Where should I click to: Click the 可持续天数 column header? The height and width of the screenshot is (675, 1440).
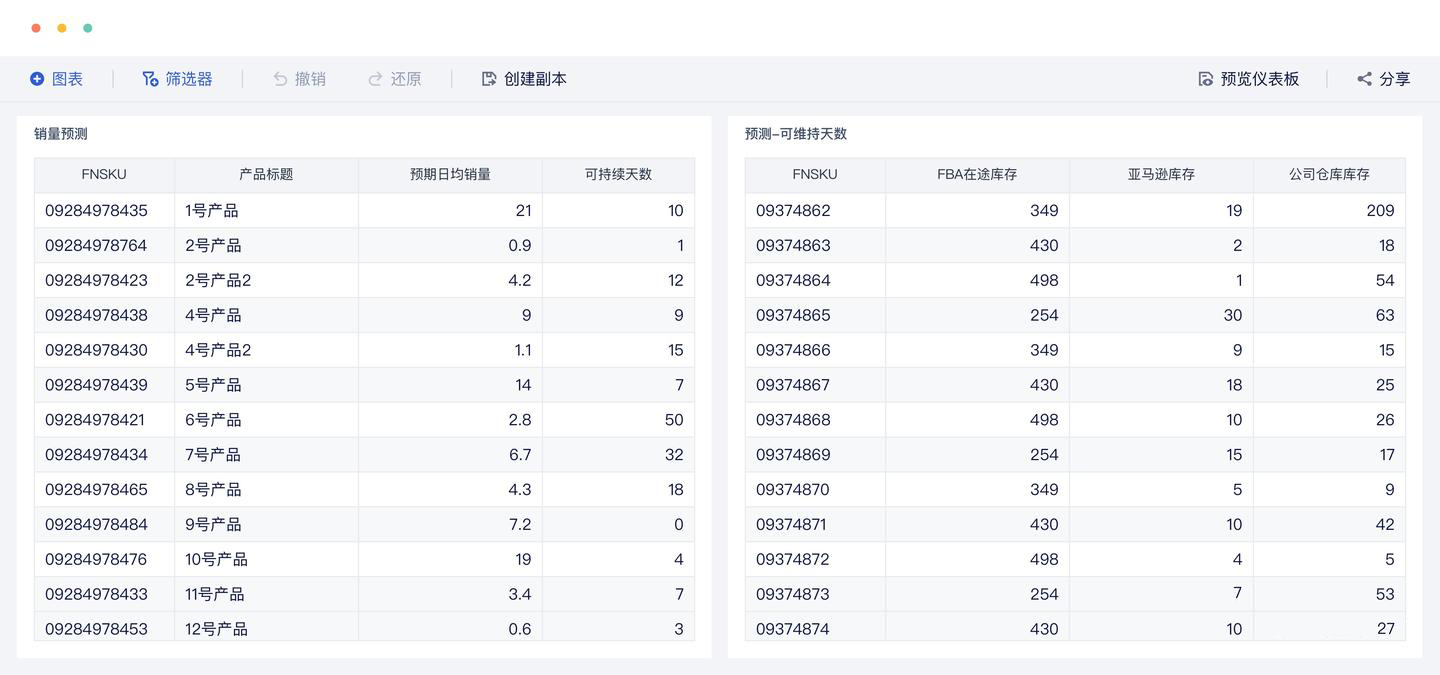click(618, 174)
